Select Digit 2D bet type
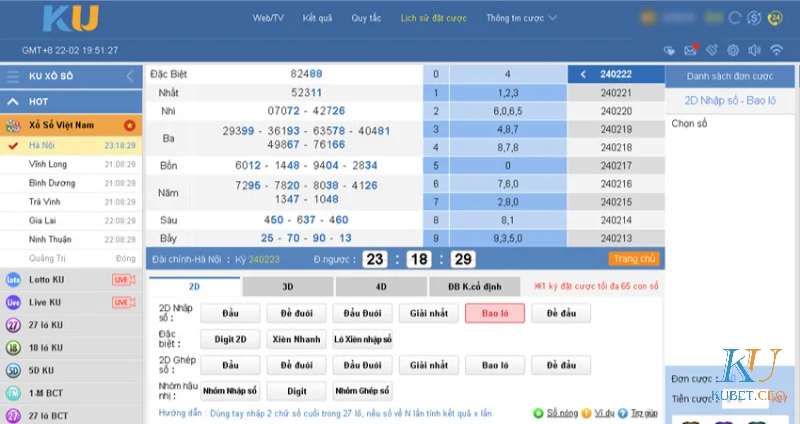 pyautogui.click(x=231, y=339)
